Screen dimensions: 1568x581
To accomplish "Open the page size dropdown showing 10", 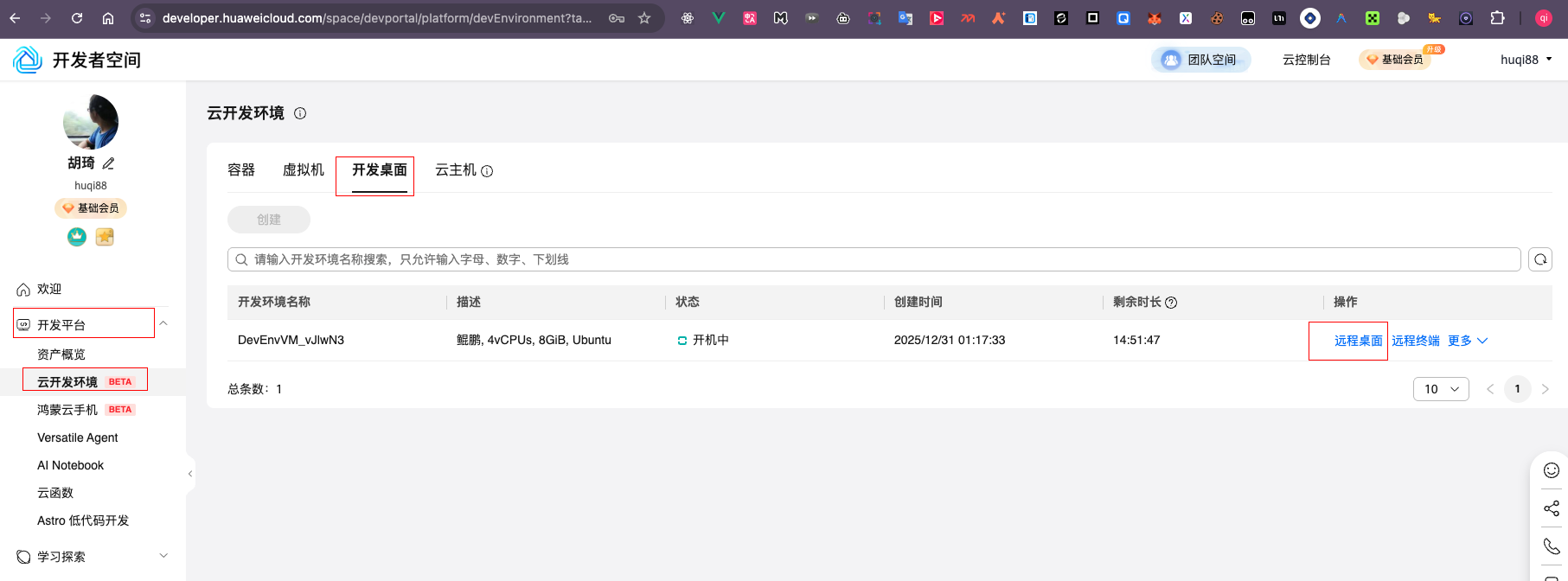I will (x=1441, y=389).
